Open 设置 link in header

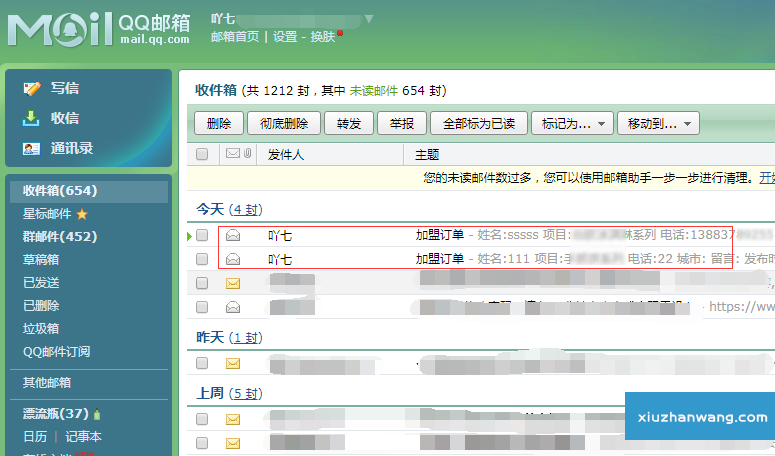tap(285, 37)
